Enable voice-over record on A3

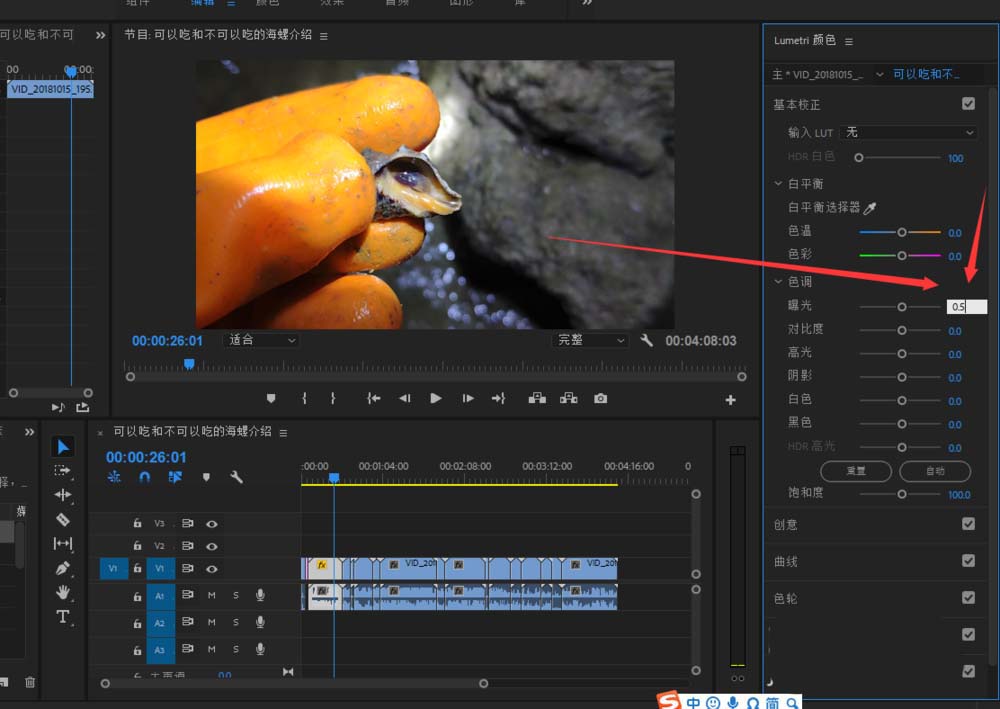point(260,649)
